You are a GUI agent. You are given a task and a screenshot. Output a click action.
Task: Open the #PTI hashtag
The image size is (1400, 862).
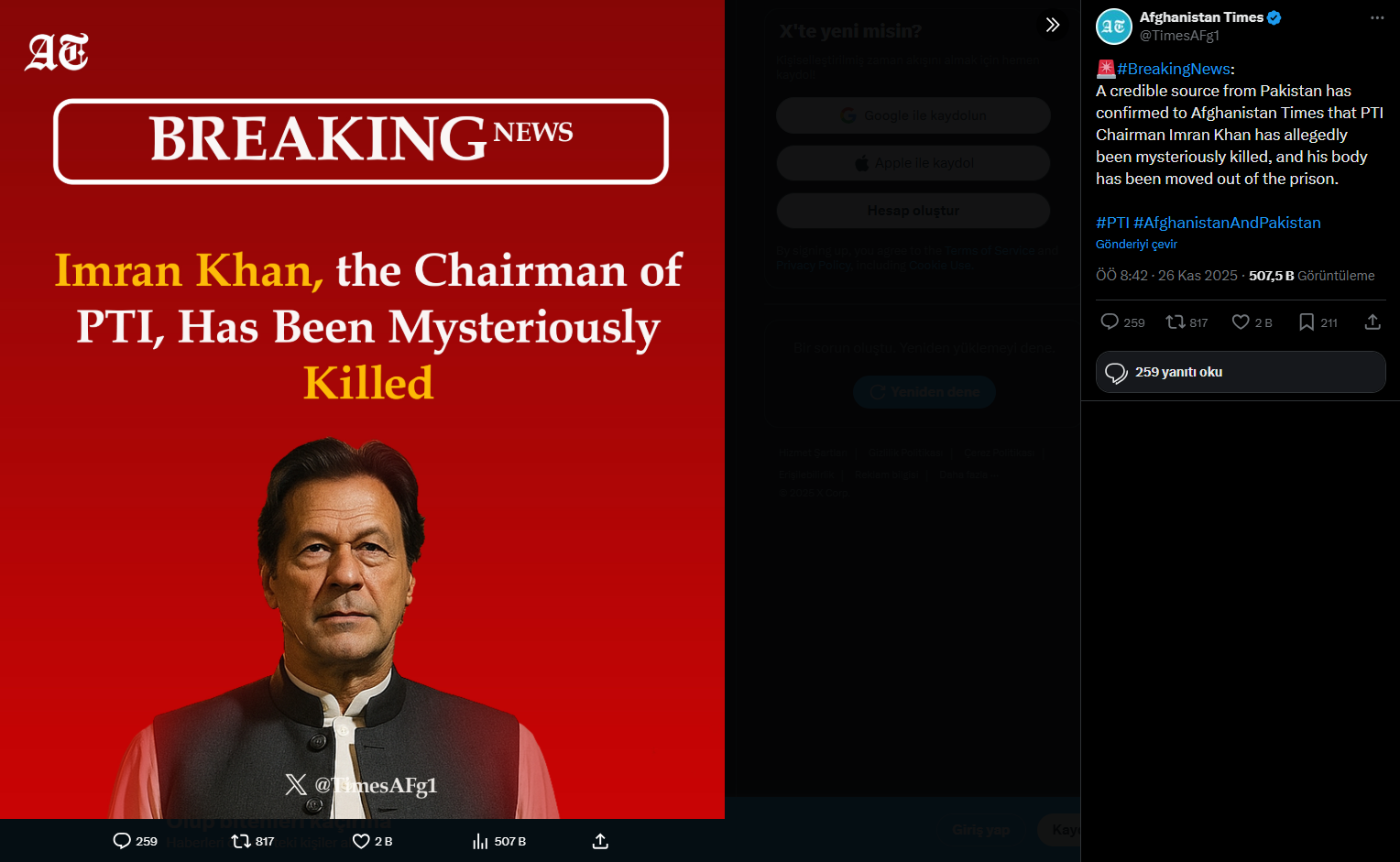tap(1112, 223)
